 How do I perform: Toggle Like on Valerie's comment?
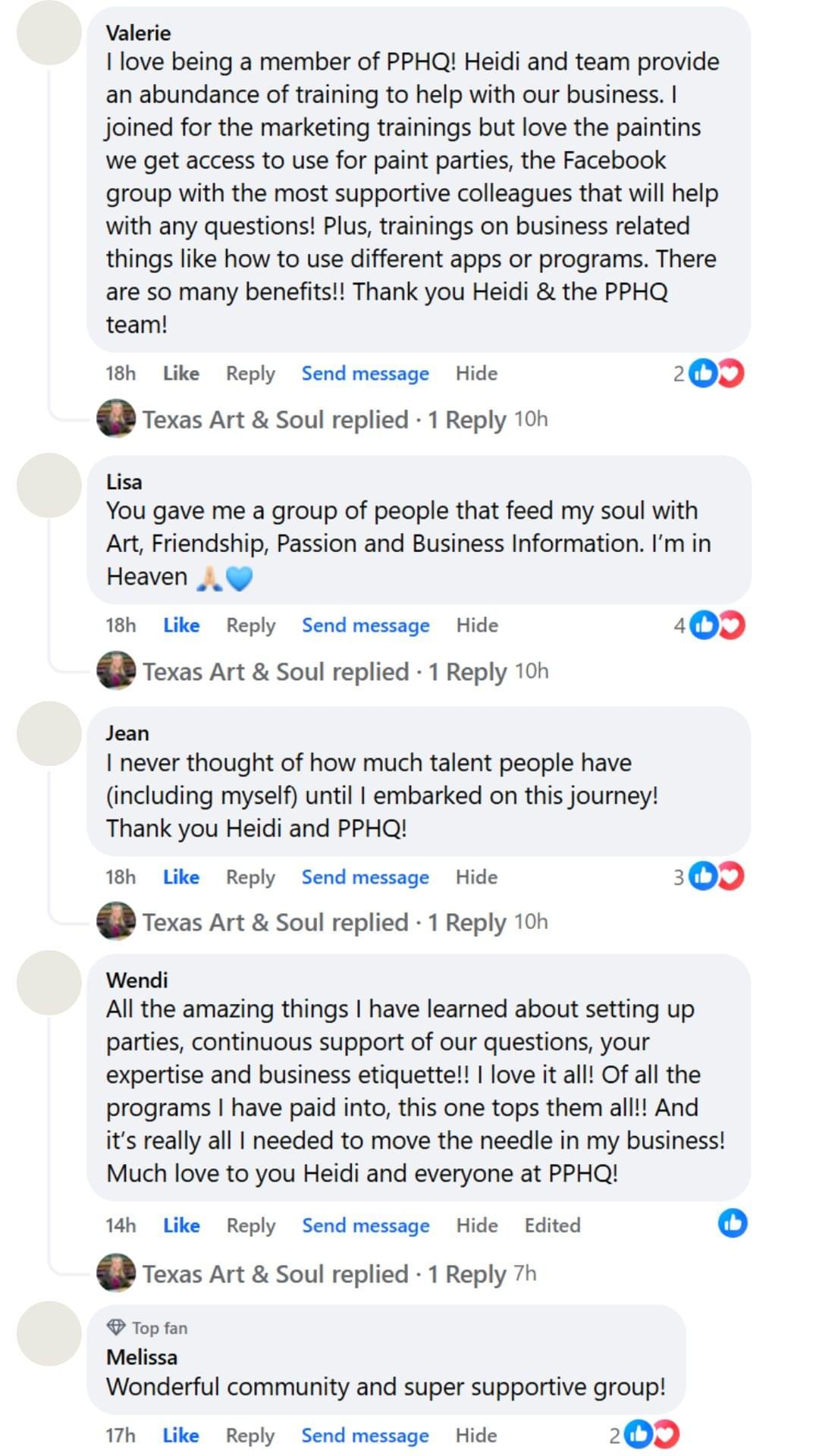(181, 373)
